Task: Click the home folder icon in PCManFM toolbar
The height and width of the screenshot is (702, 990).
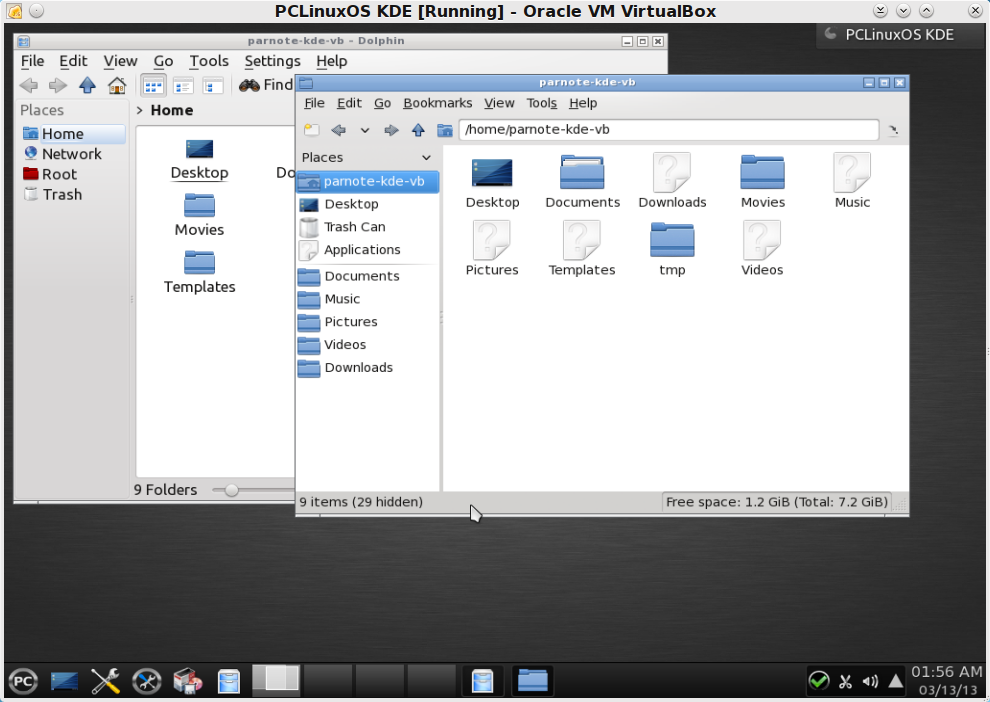Action: click(x=445, y=130)
